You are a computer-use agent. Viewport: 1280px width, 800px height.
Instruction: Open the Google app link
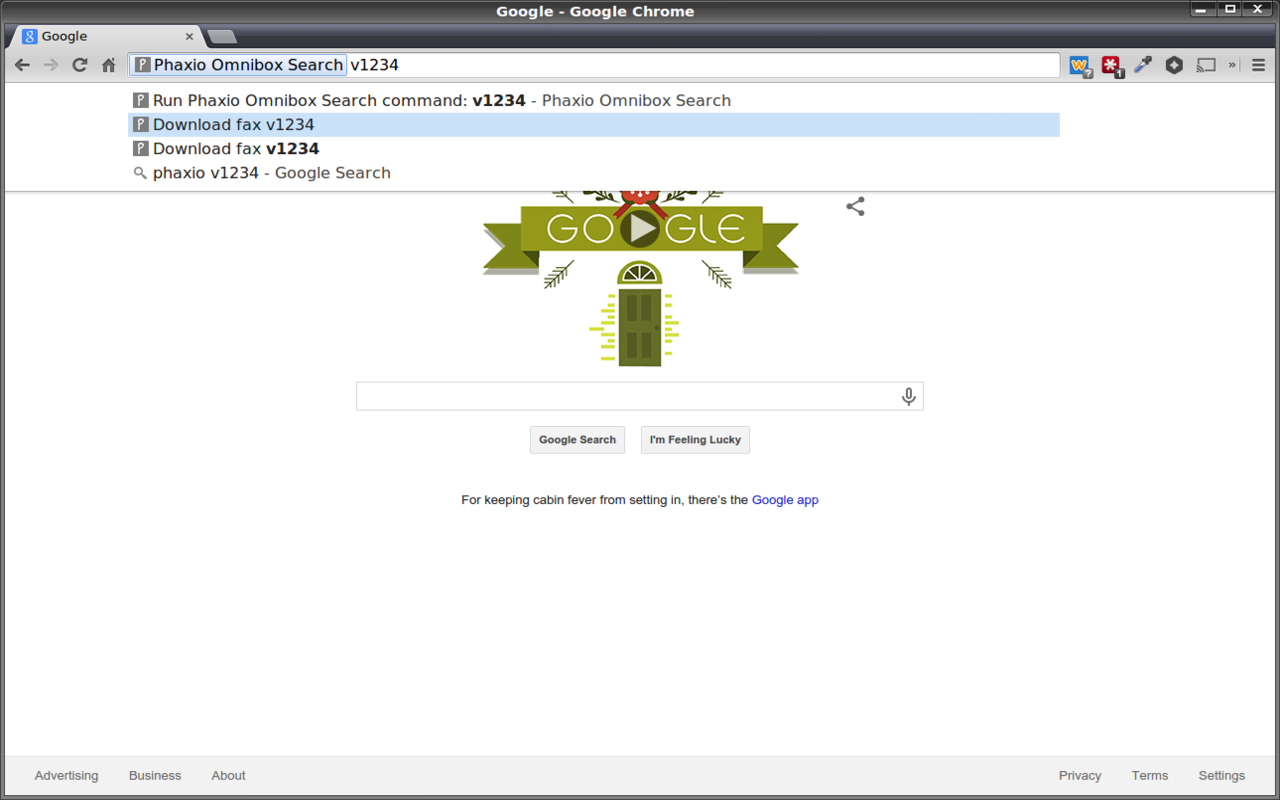pyautogui.click(x=785, y=500)
